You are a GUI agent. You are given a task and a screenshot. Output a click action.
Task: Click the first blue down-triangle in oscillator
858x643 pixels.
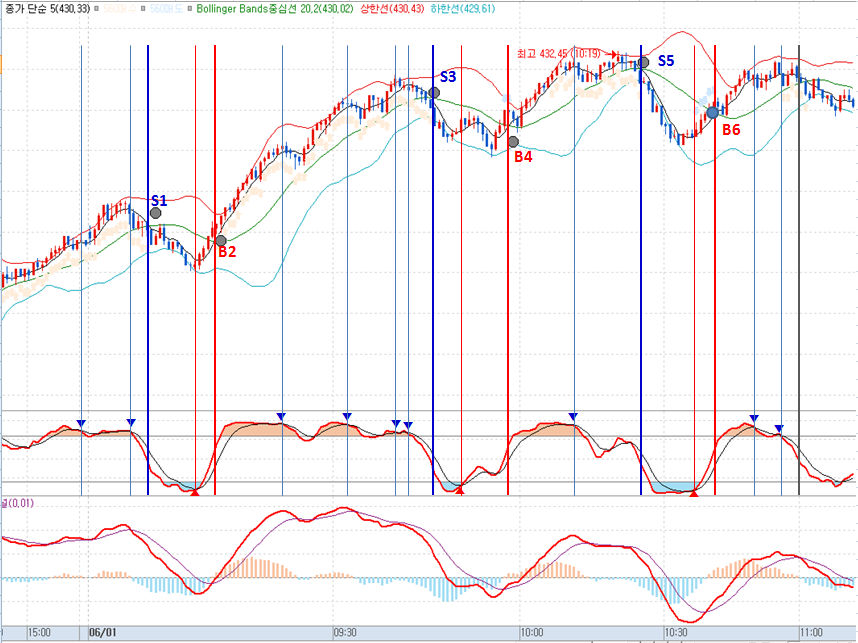[81, 423]
